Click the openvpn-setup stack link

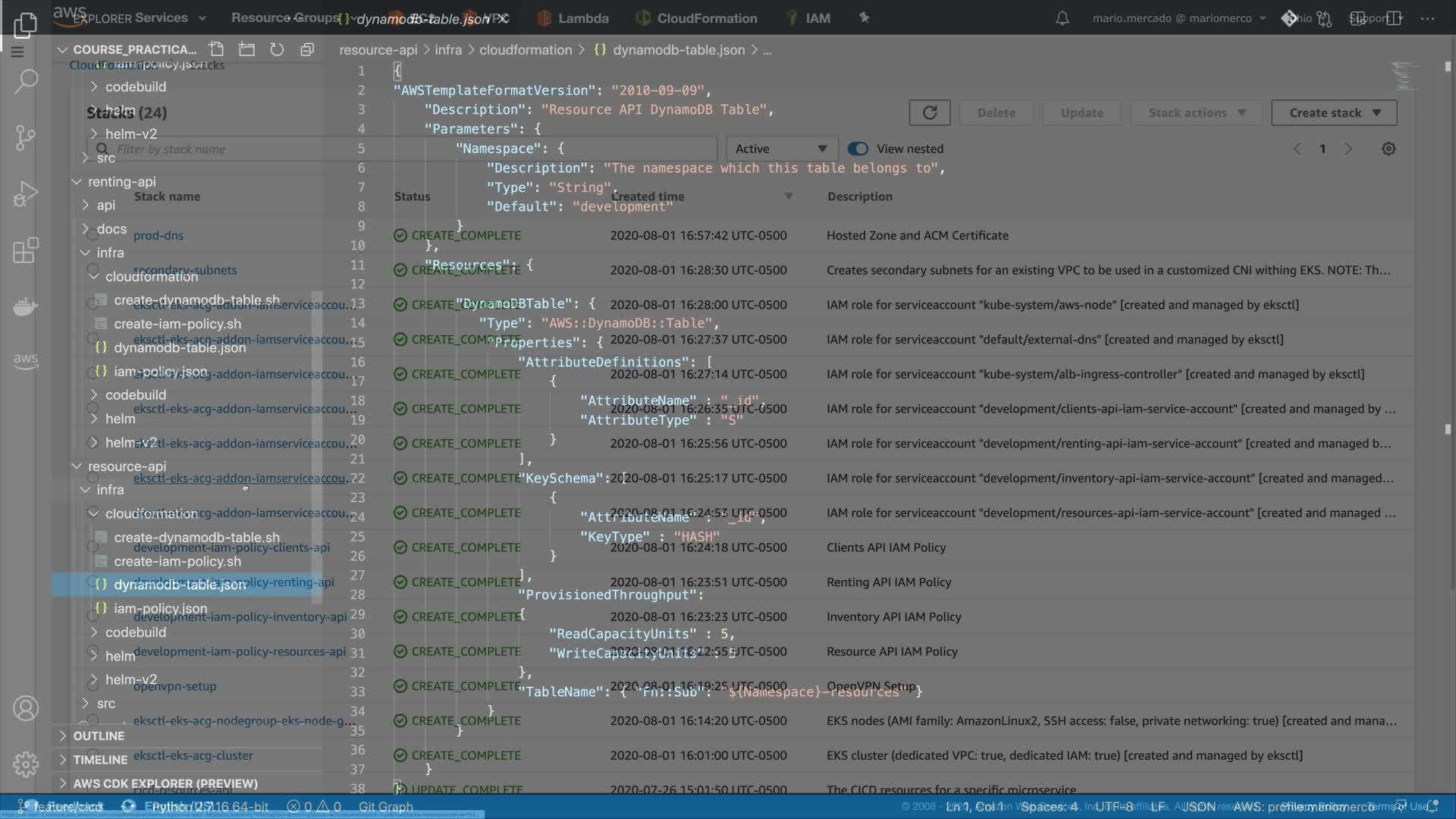click(175, 686)
